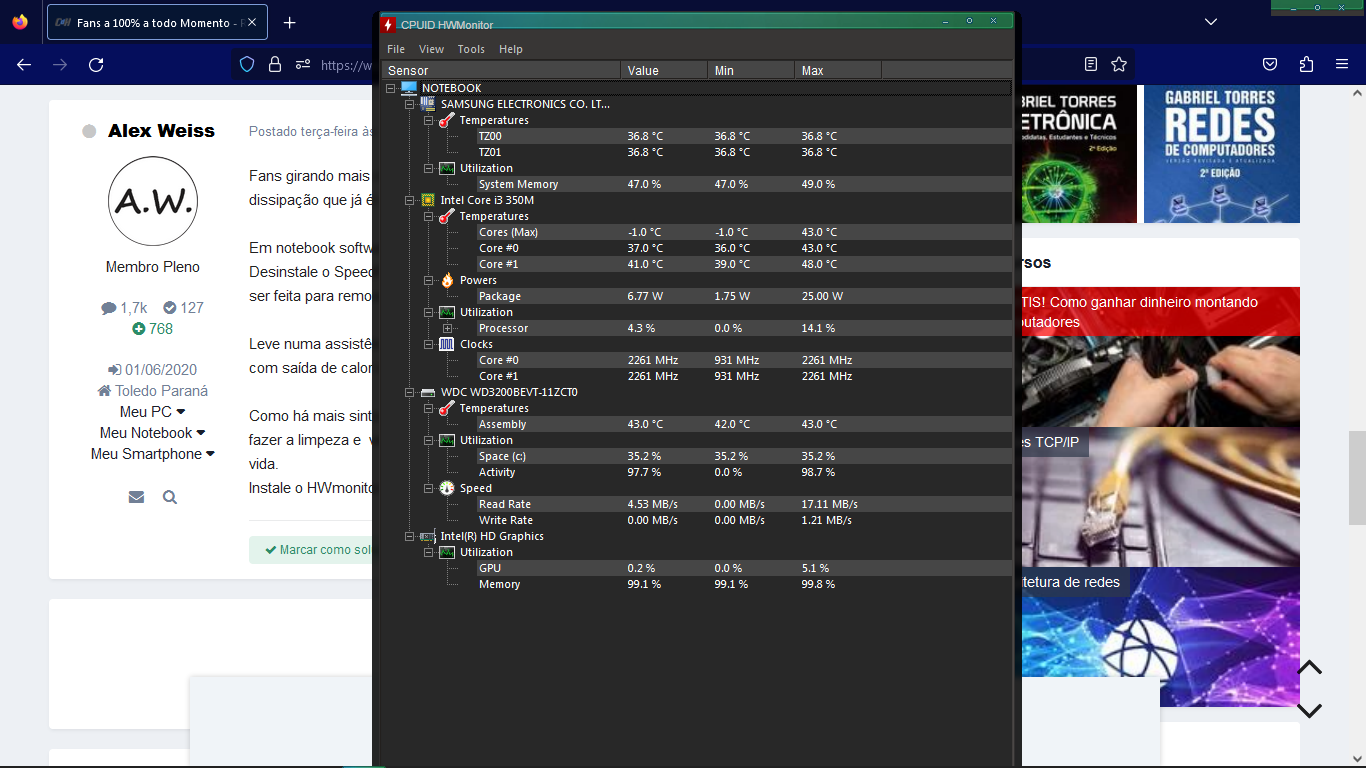Open the list all tabs dropdown
Screen dimensions: 1366x768
(1211, 22)
